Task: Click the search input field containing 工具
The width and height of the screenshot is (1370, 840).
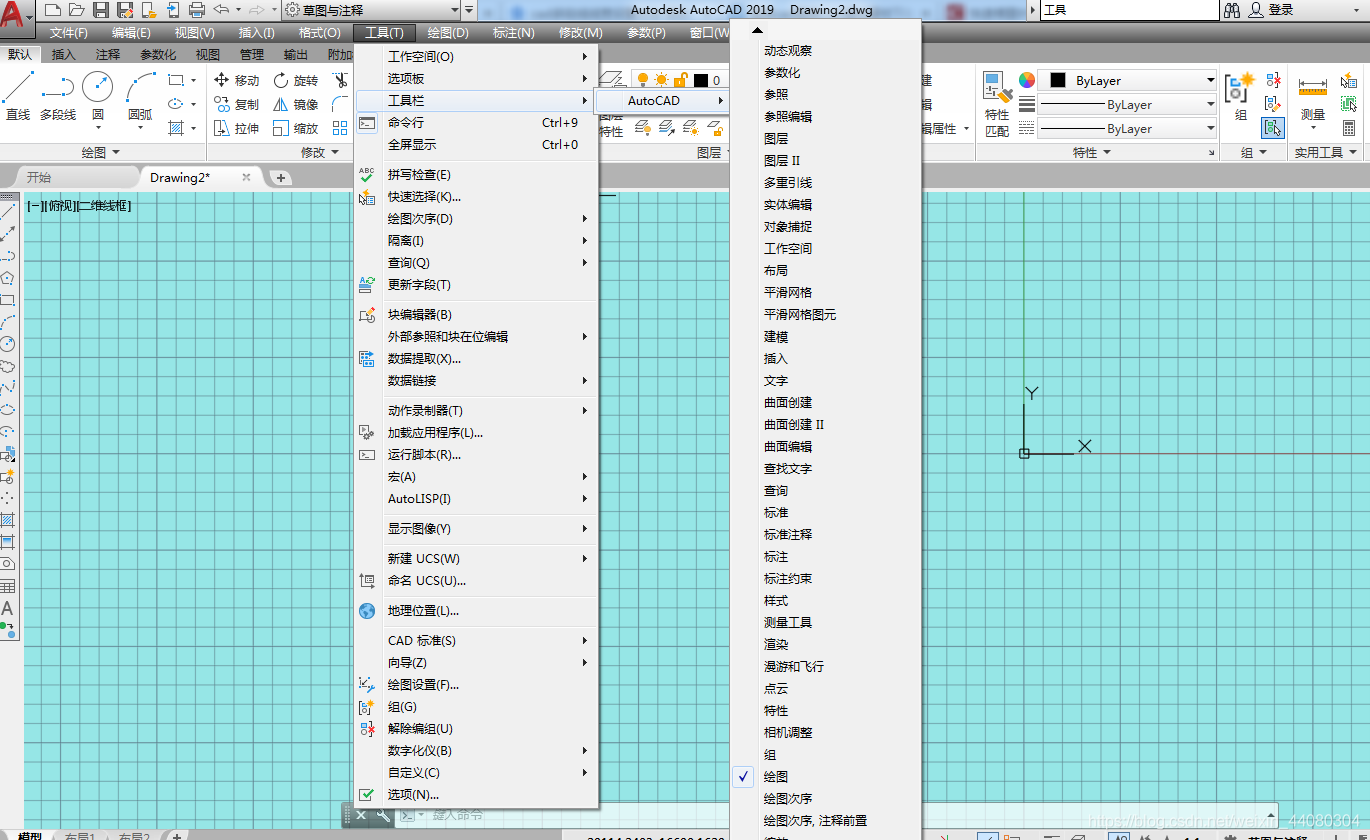Action: pos(1128,10)
